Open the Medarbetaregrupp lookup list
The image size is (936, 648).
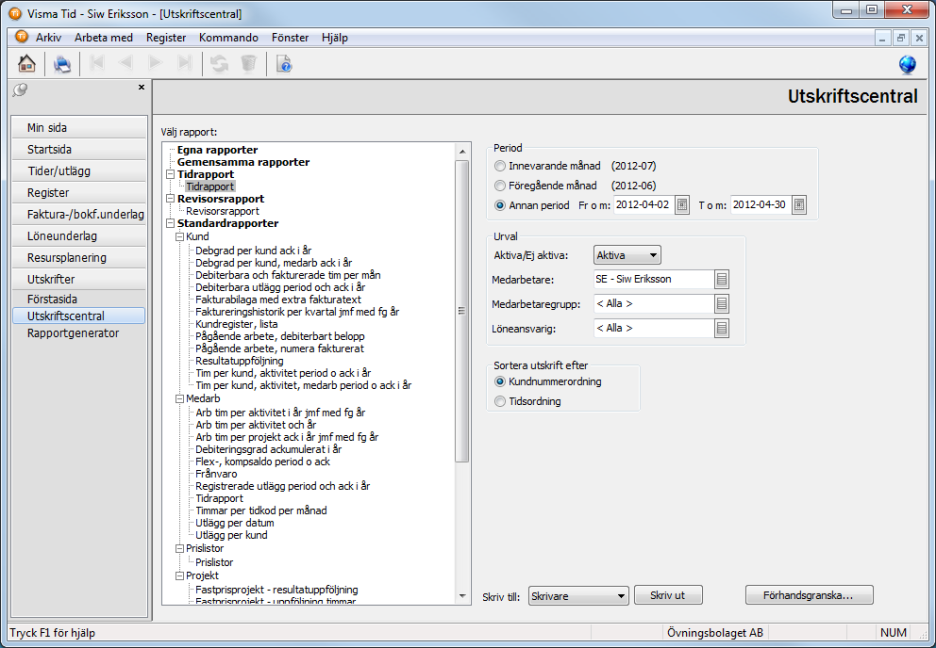[x=722, y=304]
